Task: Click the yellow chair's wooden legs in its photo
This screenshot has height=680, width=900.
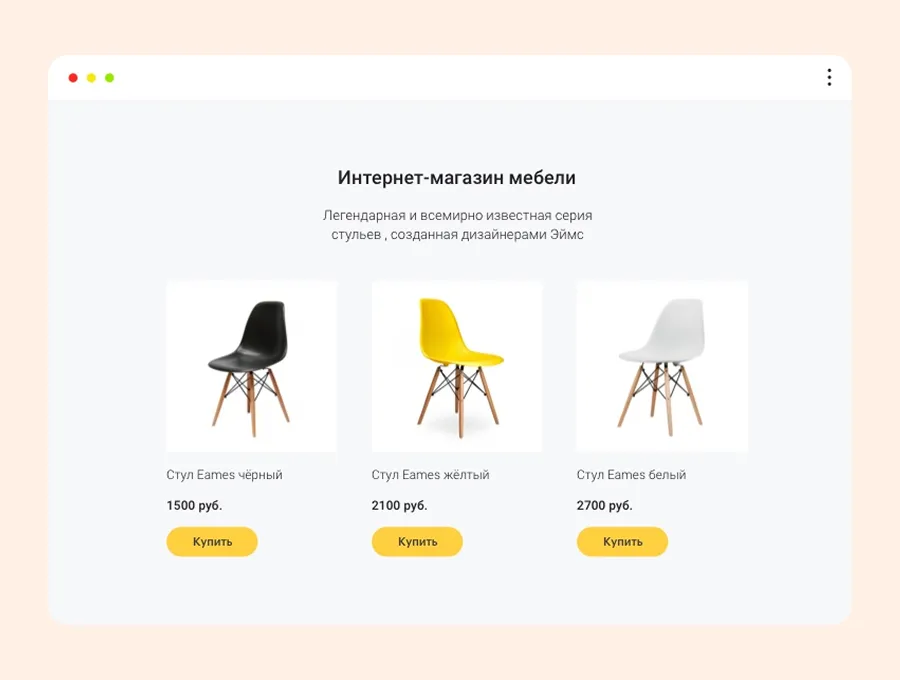Action: point(457,402)
